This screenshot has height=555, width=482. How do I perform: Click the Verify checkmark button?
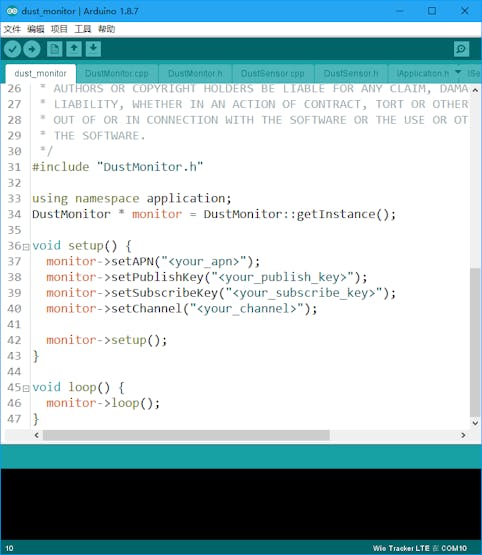[12, 49]
